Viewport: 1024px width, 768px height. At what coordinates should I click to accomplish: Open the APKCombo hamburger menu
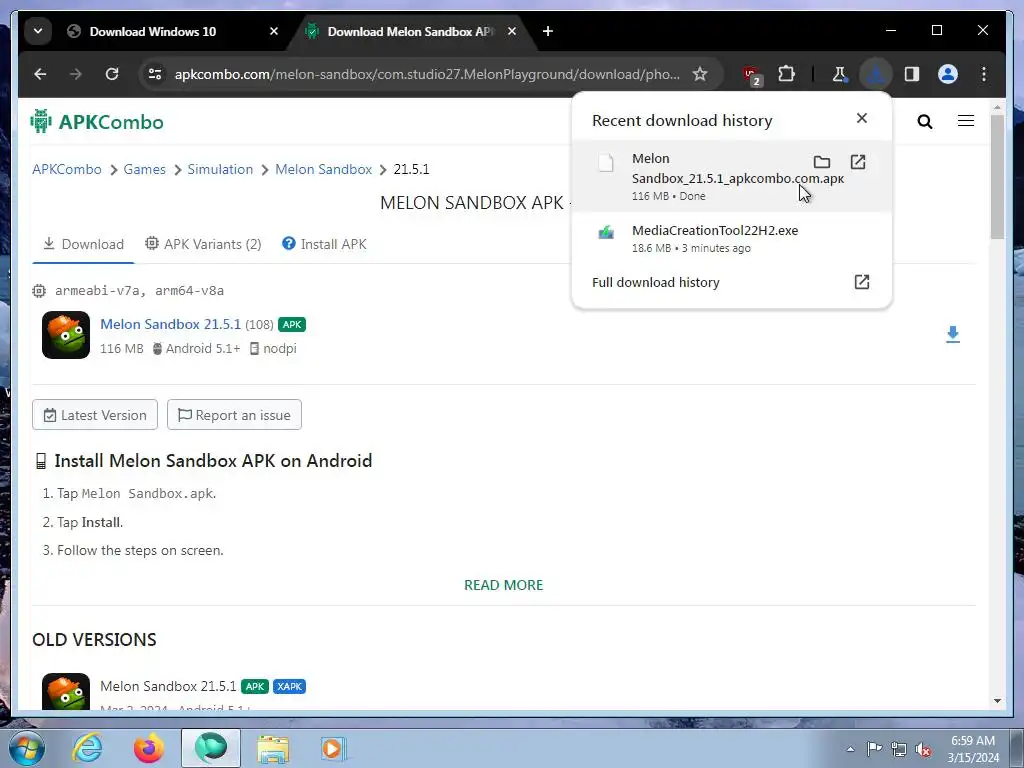click(966, 121)
